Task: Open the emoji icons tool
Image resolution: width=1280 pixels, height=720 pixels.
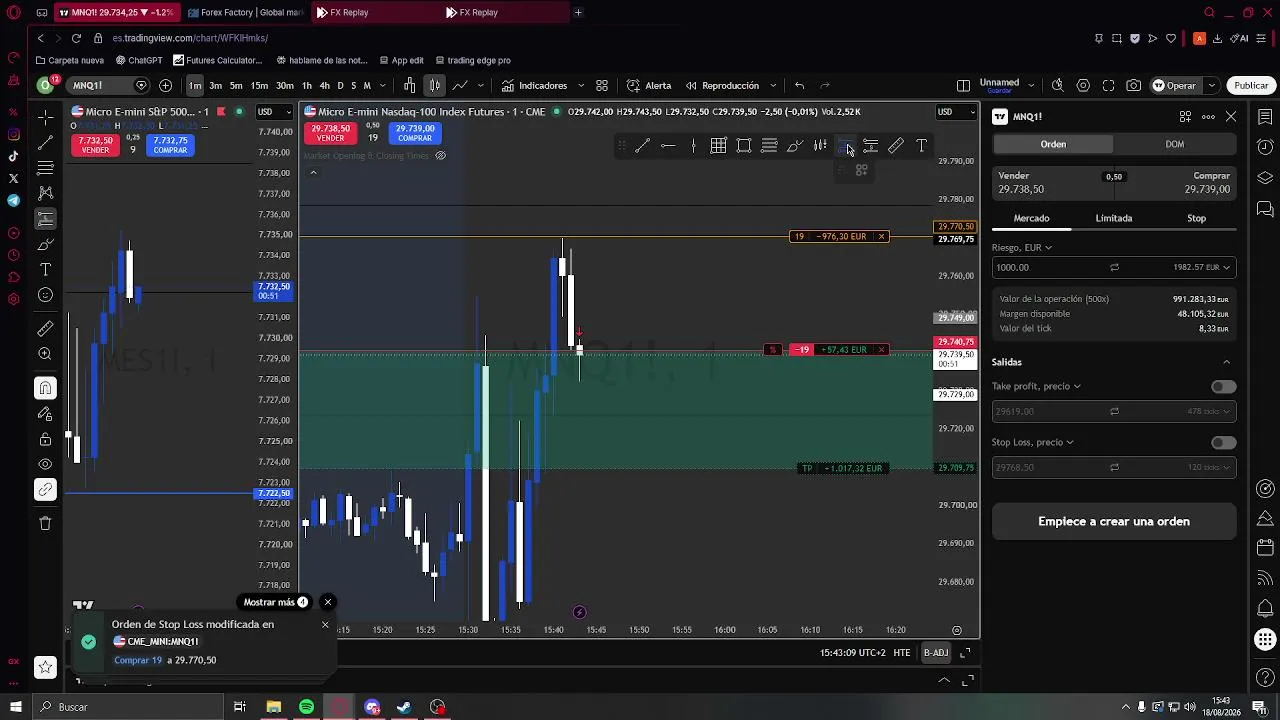Action: 45,295
